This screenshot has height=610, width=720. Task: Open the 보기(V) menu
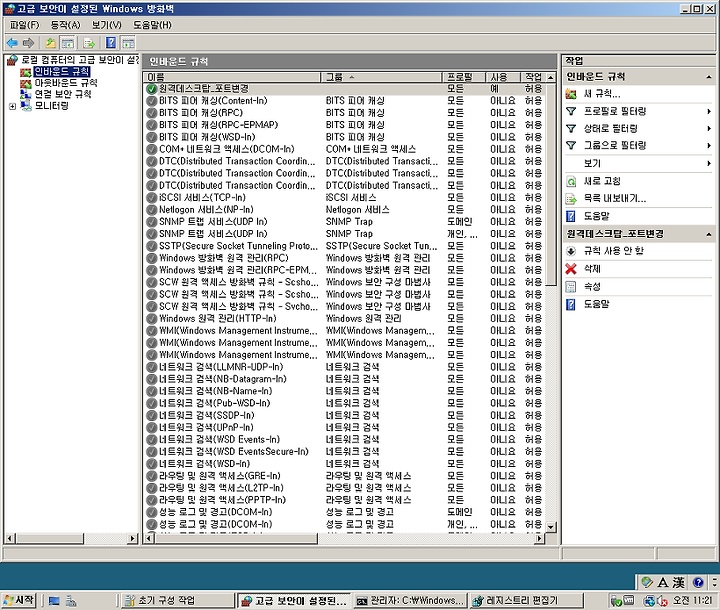[107, 25]
